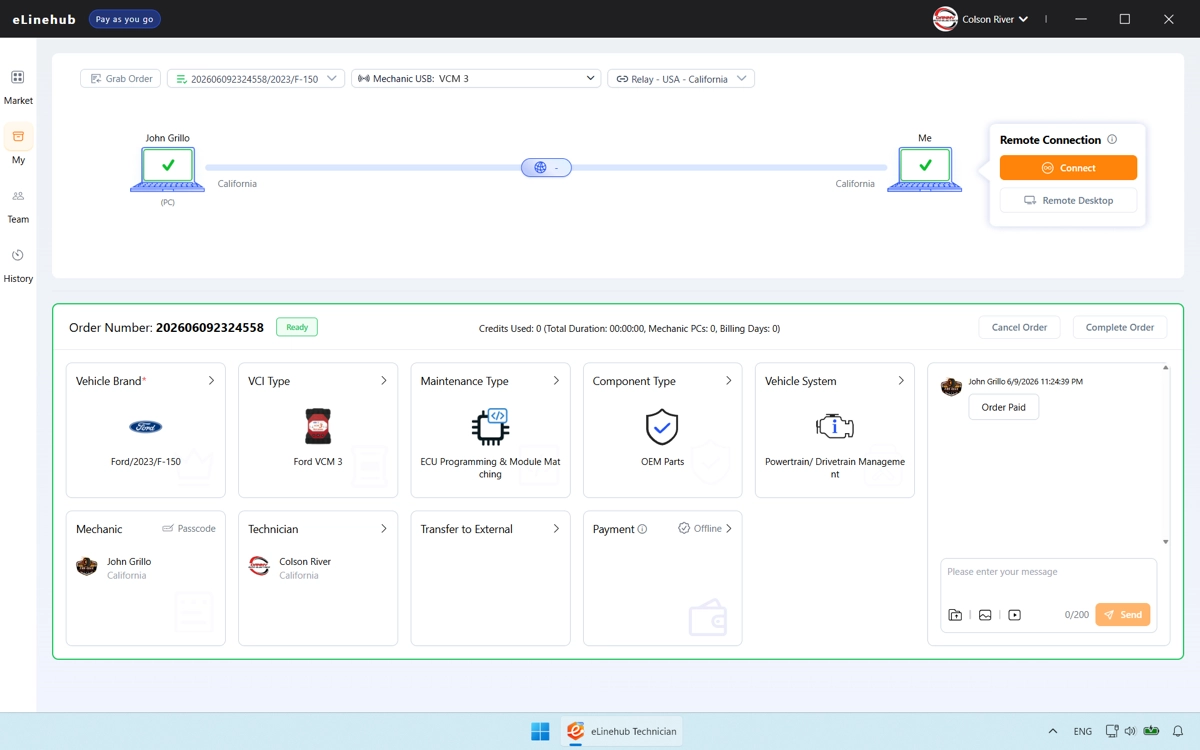Click the ENG language indicator
The image size is (1200, 750).
click(x=1083, y=731)
